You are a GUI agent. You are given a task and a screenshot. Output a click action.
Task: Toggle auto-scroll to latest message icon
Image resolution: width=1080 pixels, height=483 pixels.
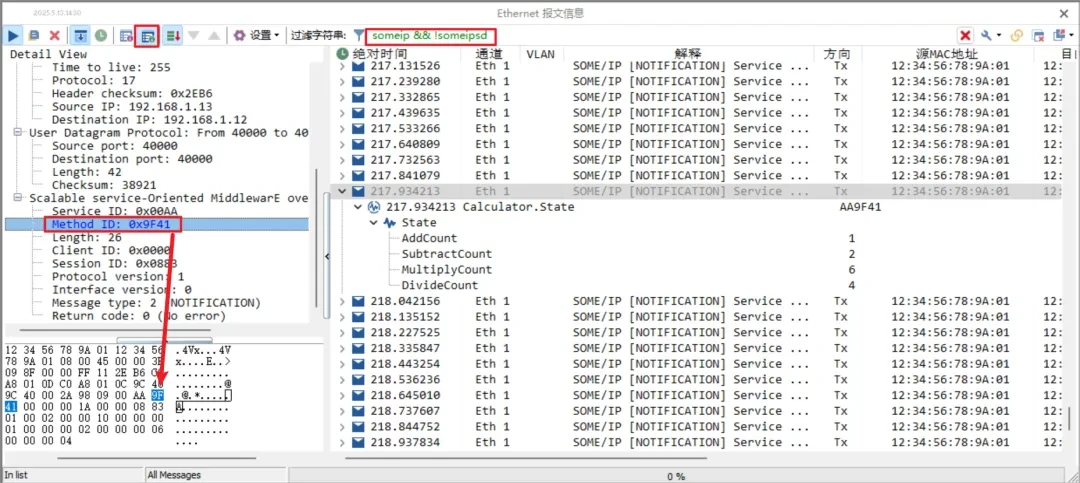81,35
